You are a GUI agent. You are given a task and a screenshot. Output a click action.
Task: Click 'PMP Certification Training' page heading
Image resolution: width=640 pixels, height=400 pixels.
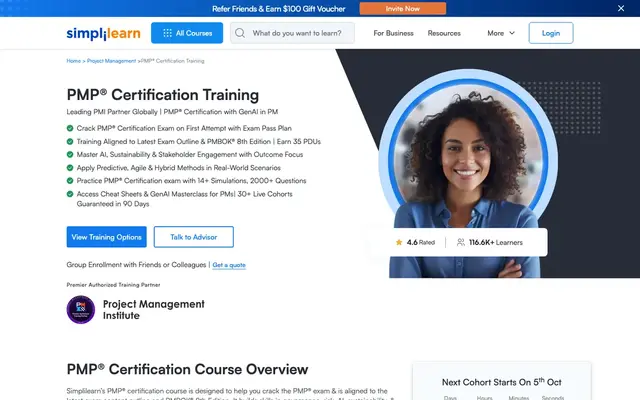click(162, 95)
